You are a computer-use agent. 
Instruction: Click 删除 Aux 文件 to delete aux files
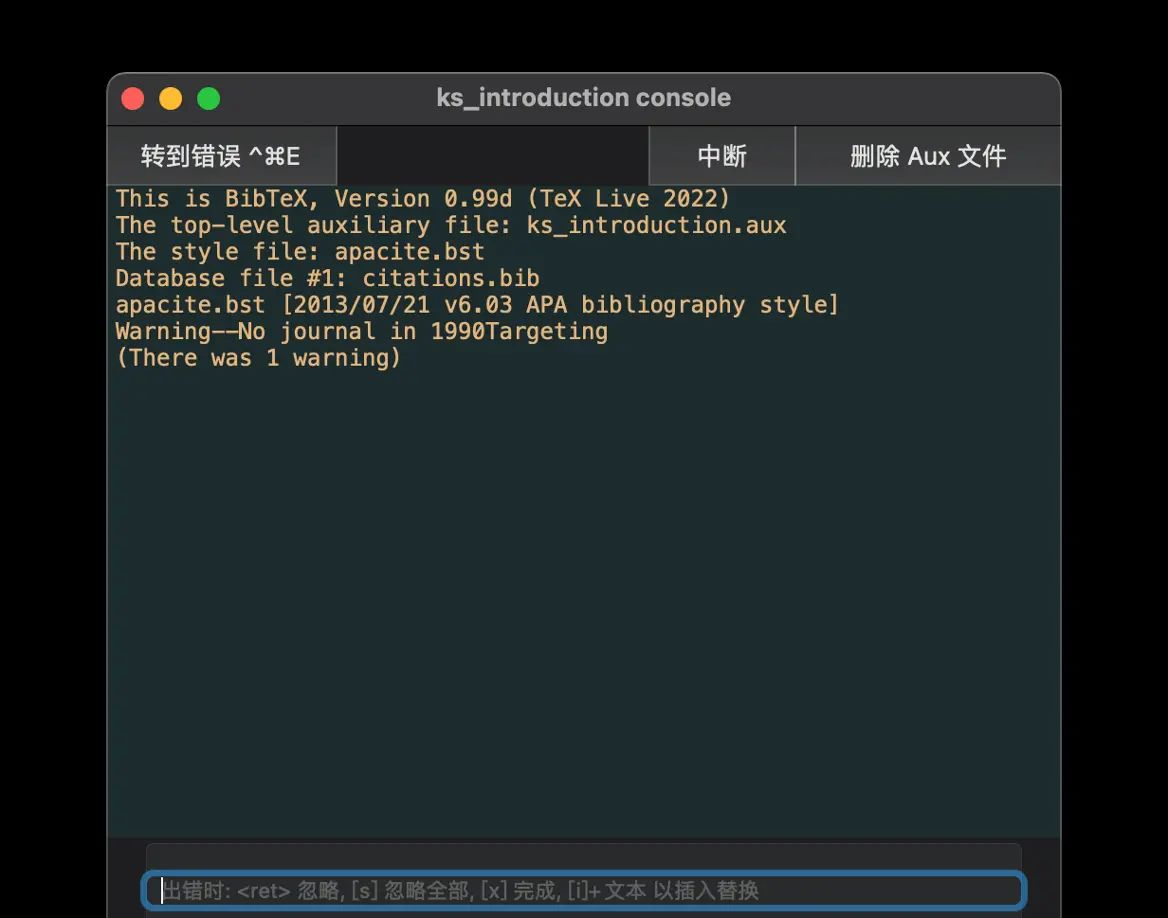928,155
